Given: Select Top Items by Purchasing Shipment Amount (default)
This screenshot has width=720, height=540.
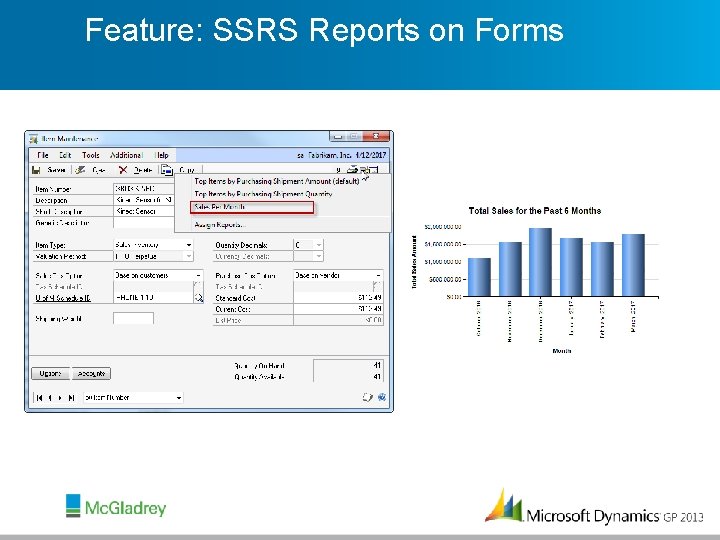Looking at the screenshot, I should click(277, 181).
